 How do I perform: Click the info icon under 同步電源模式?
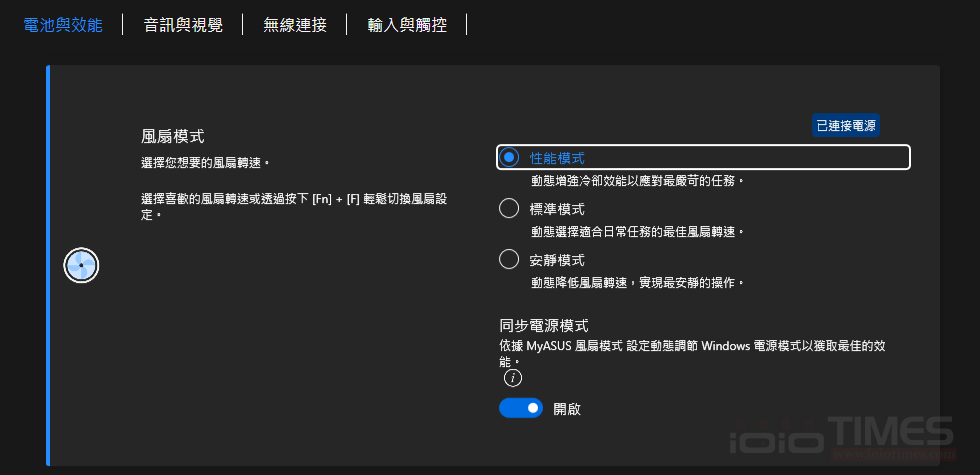(x=513, y=378)
